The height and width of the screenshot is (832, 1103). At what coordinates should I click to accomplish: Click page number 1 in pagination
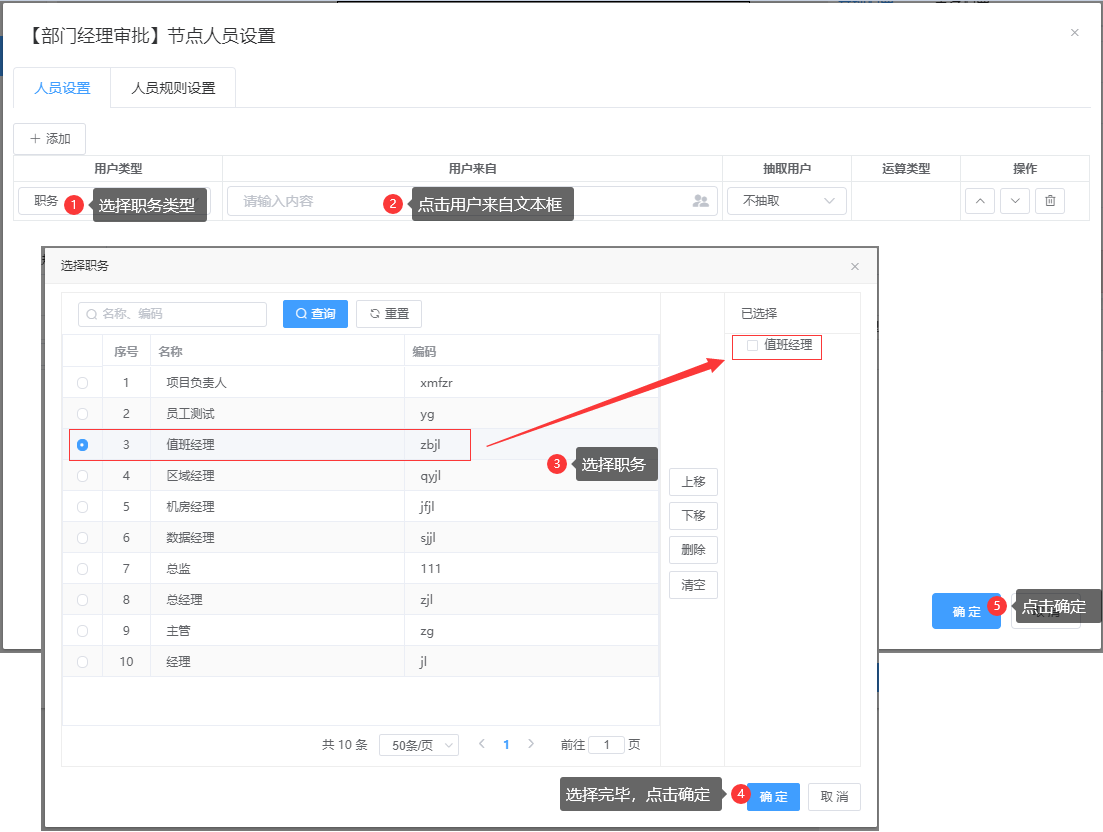click(x=506, y=745)
